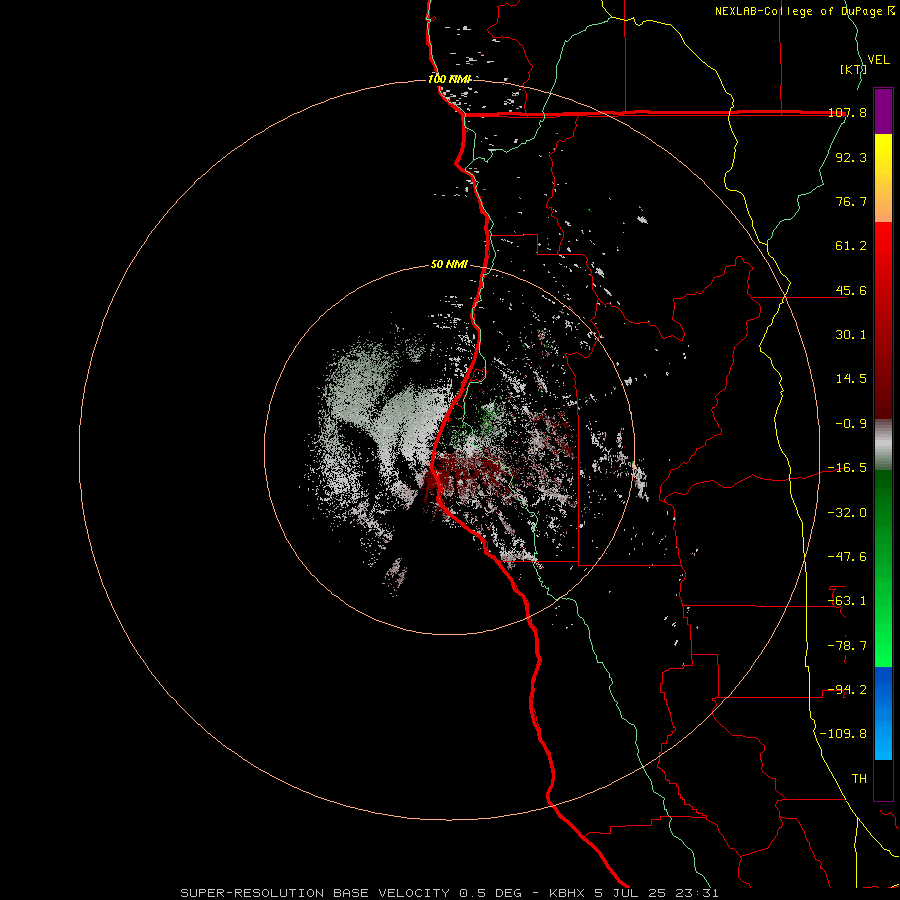The width and height of the screenshot is (900, 900).
Task: Click the -63.1 legend value
Action: click(848, 601)
